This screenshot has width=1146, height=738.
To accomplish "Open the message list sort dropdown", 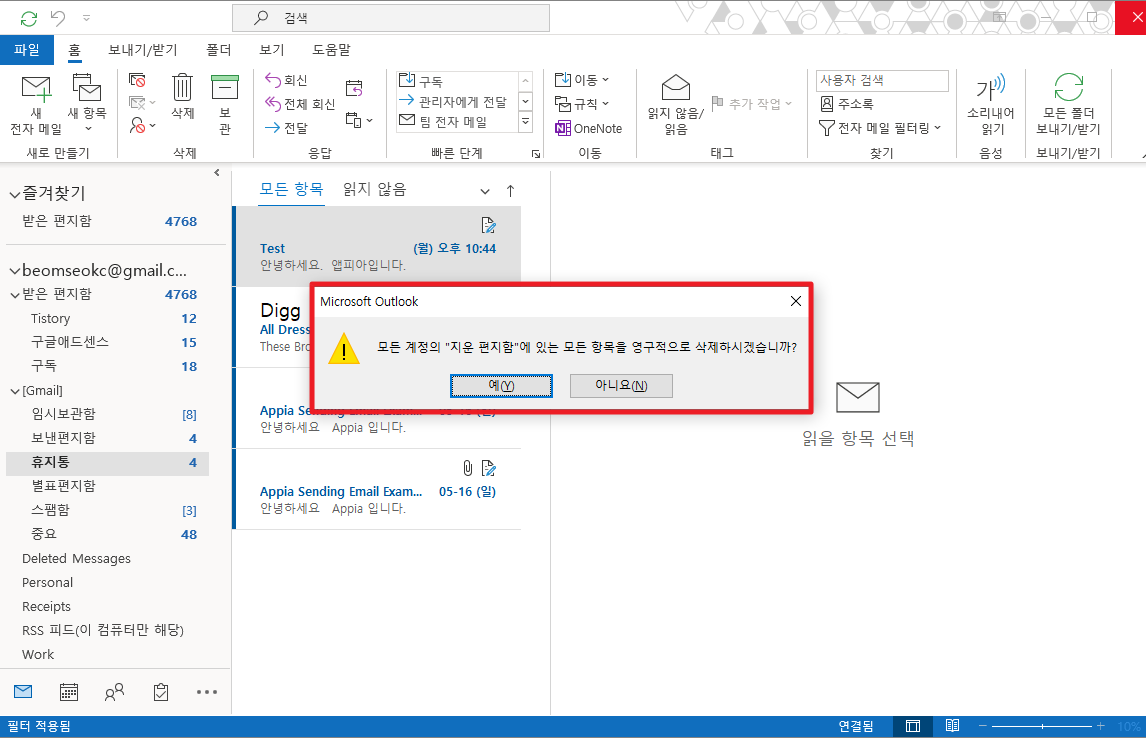I will pos(485,191).
